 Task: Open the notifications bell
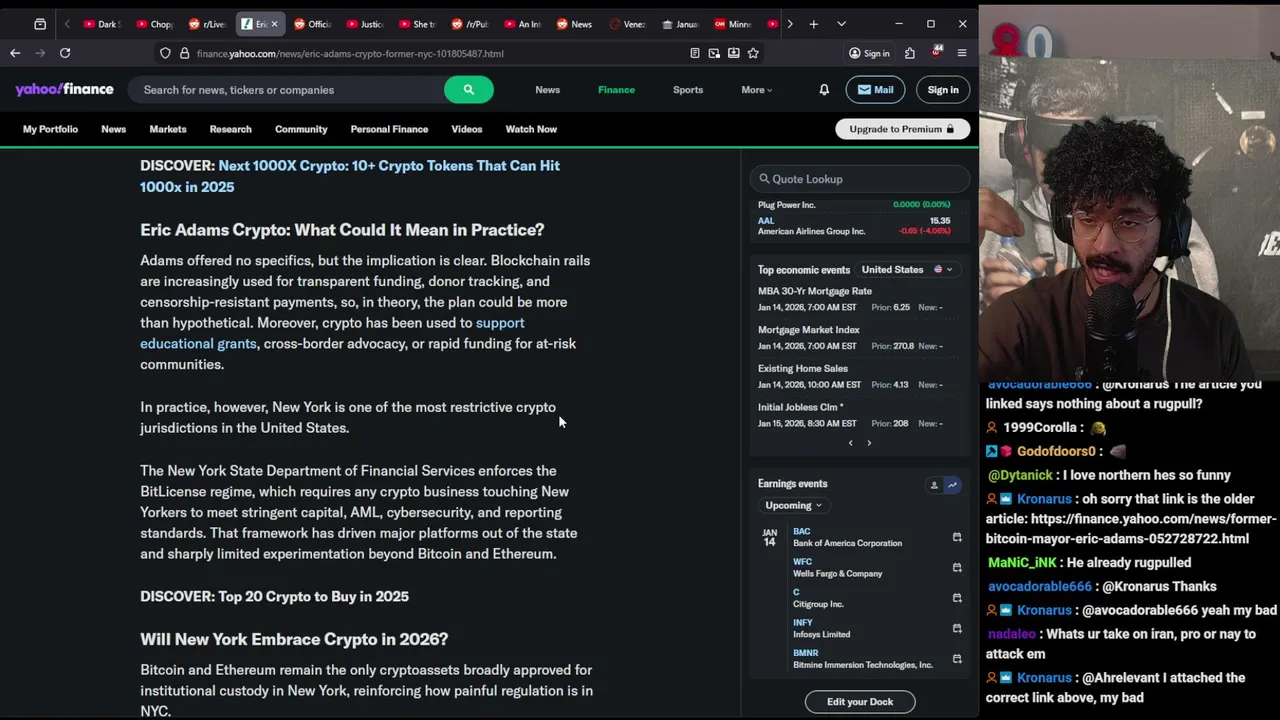pos(824,89)
